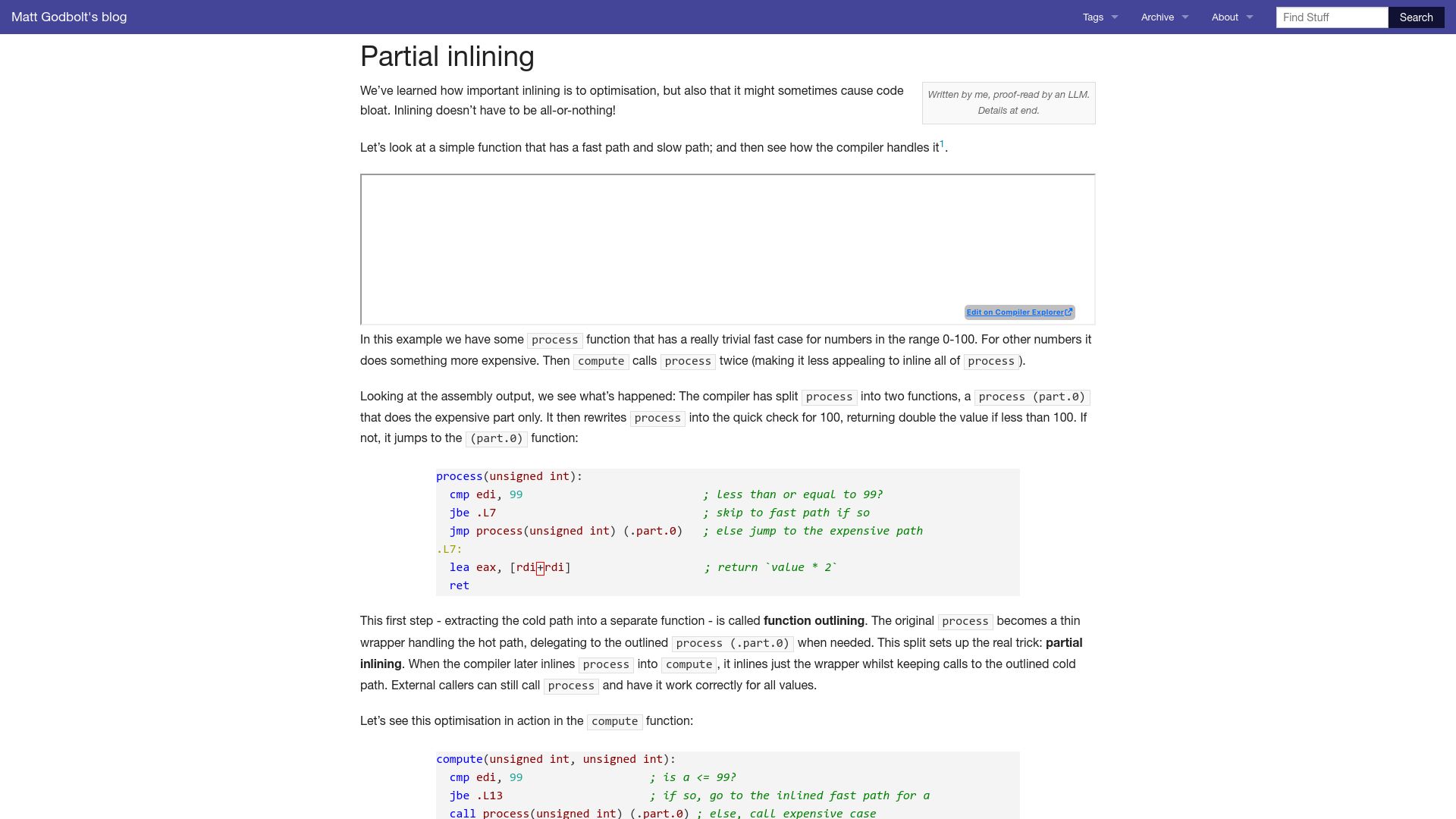Screen dimensions: 1456x819
Task: Click comment '; else jump to the expensive path'
Action: (x=813, y=531)
